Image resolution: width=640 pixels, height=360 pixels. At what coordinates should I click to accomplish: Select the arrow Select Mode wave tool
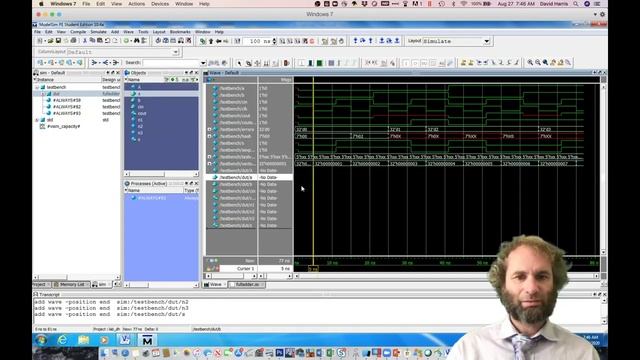(239, 63)
